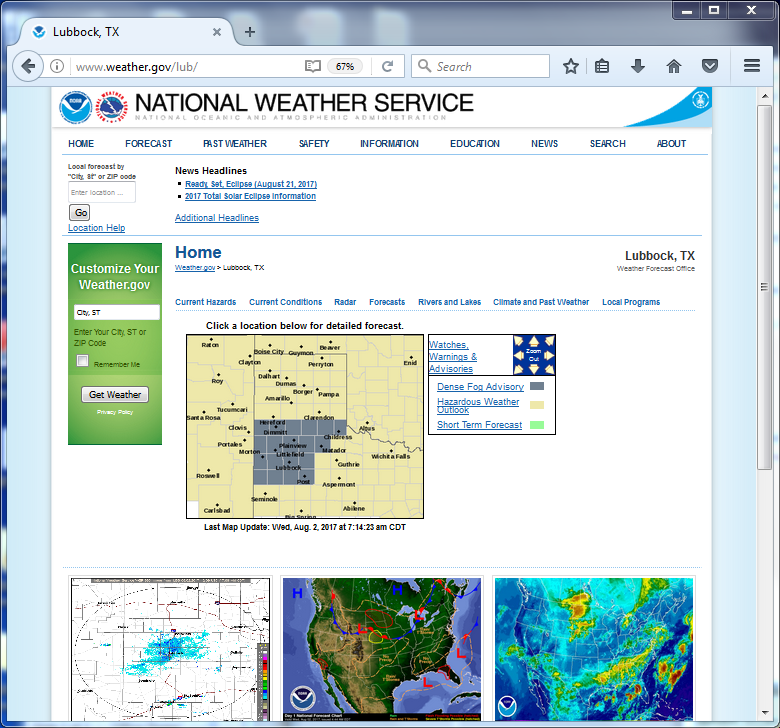
Task: Open Watches, Warnings & Advisories link
Action: tap(453, 356)
